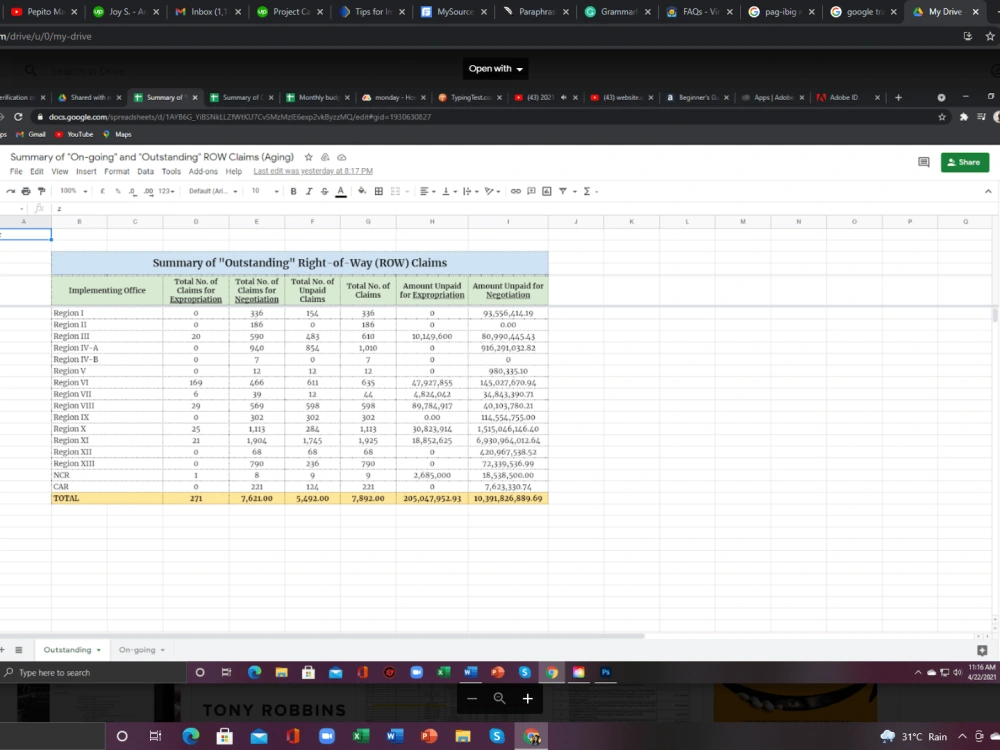Switch to the On-going sheet tab

142,650
